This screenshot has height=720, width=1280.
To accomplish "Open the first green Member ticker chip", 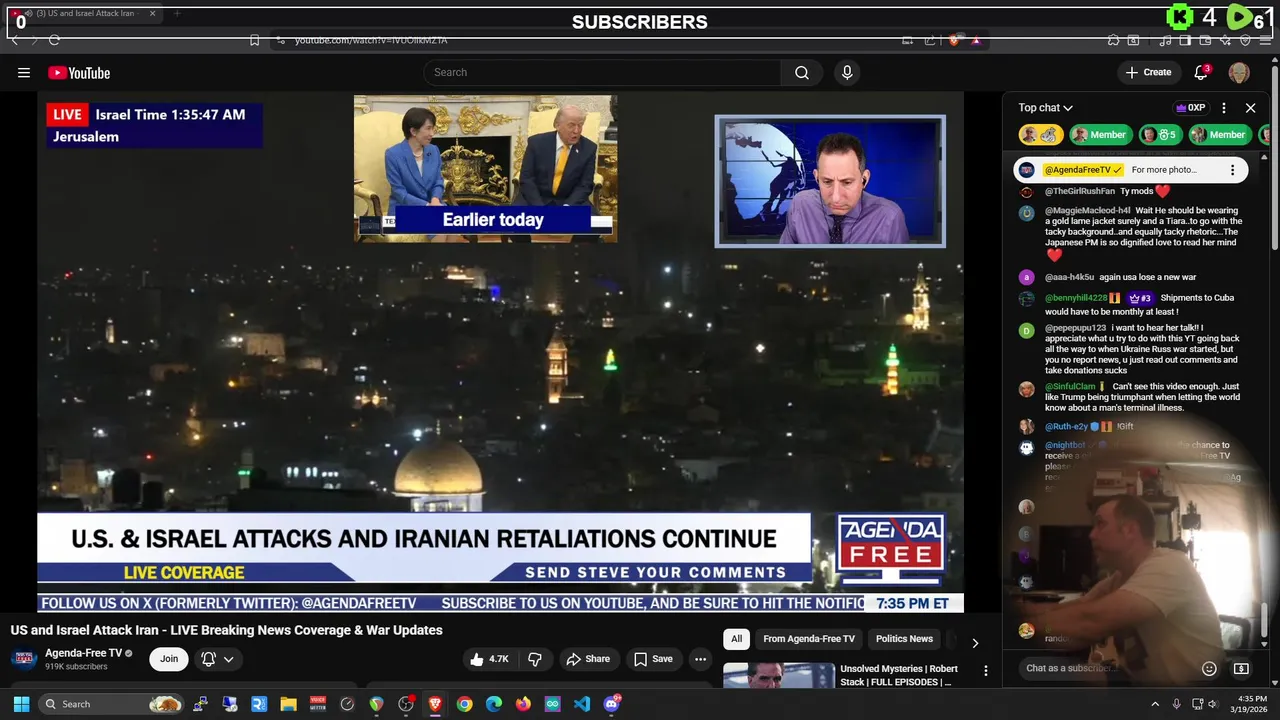I will [1099, 134].
